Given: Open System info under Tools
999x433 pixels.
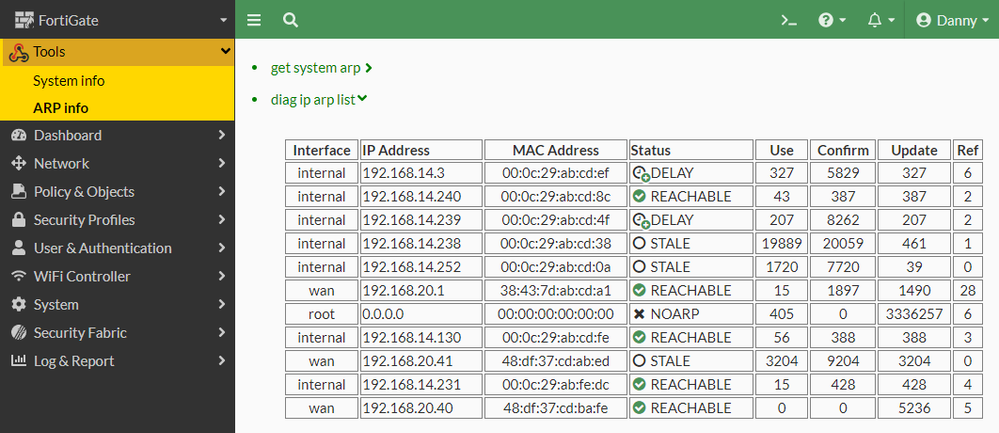Looking at the screenshot, I should coord(69,80).
